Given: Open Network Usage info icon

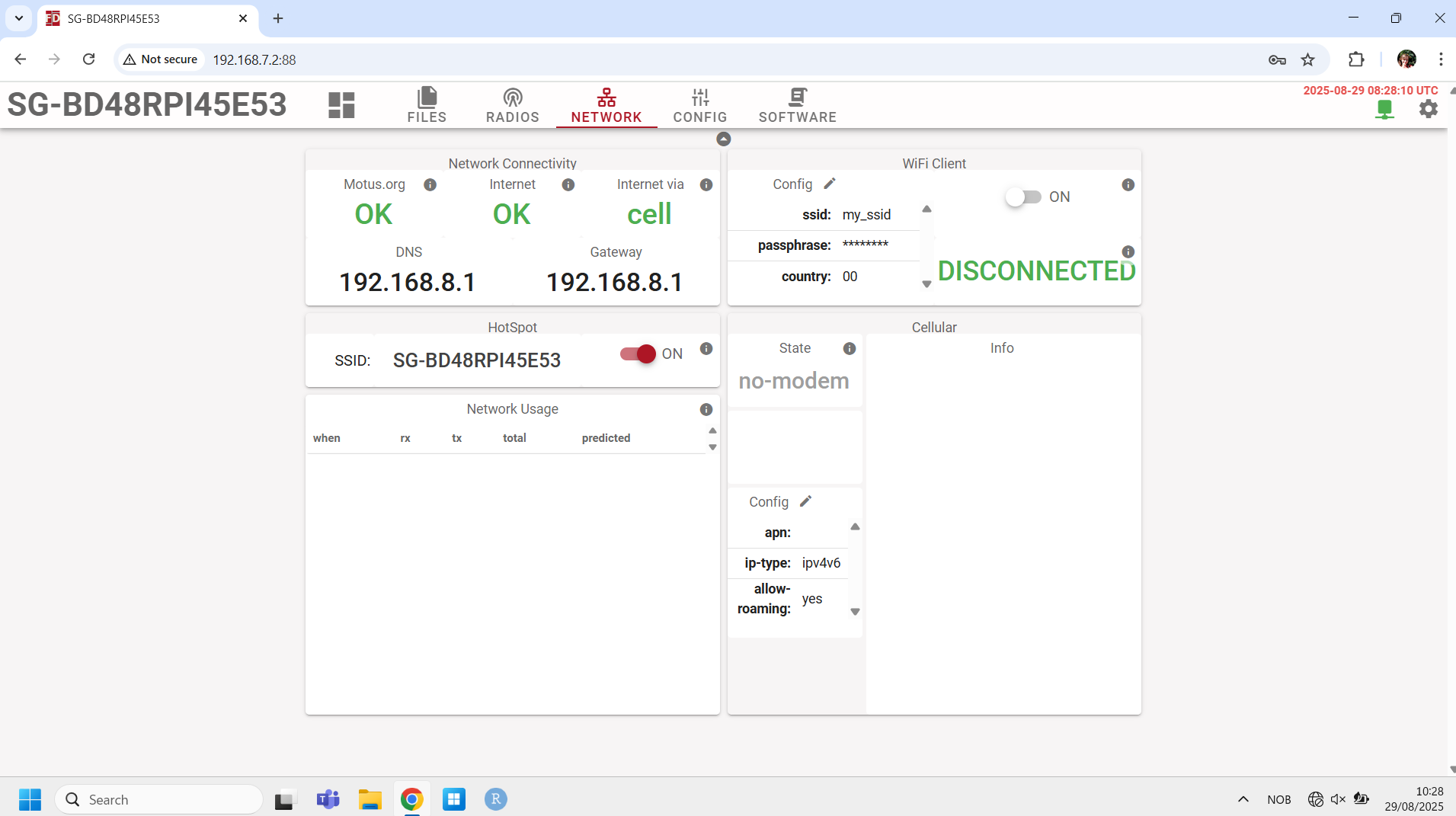Looking at the screenshot, I should click(706, 410).
